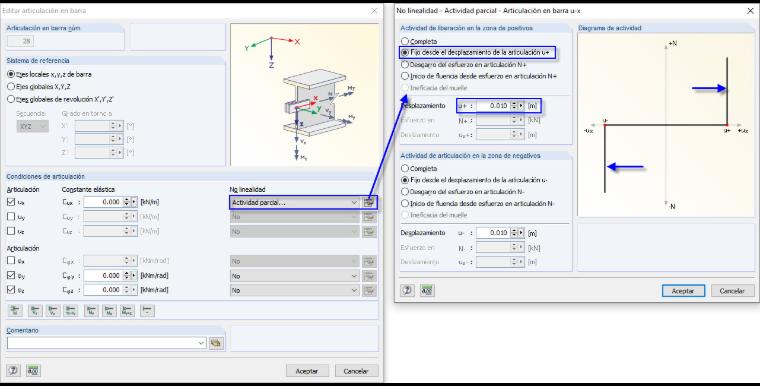
Task: Expand the Comentario dropdown list
Action: pyautogui.click(x=201, y=343)
